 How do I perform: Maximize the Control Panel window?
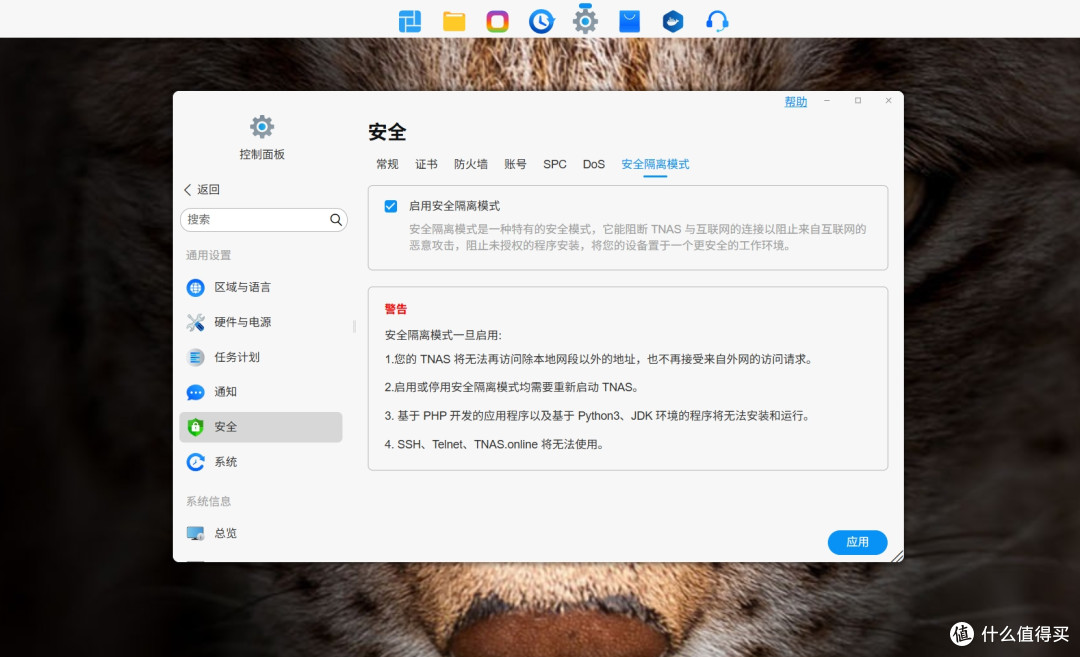(x=858, y=101)
